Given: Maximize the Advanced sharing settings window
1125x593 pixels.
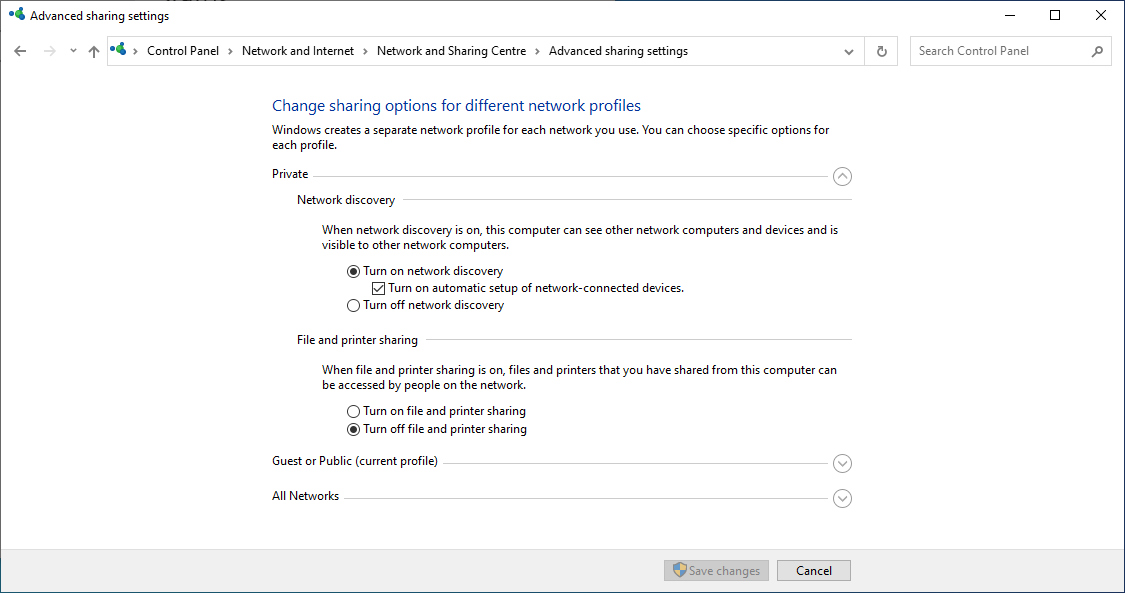Looking at the screenshot, I should pyautogui.click(x=1055, y=15).
